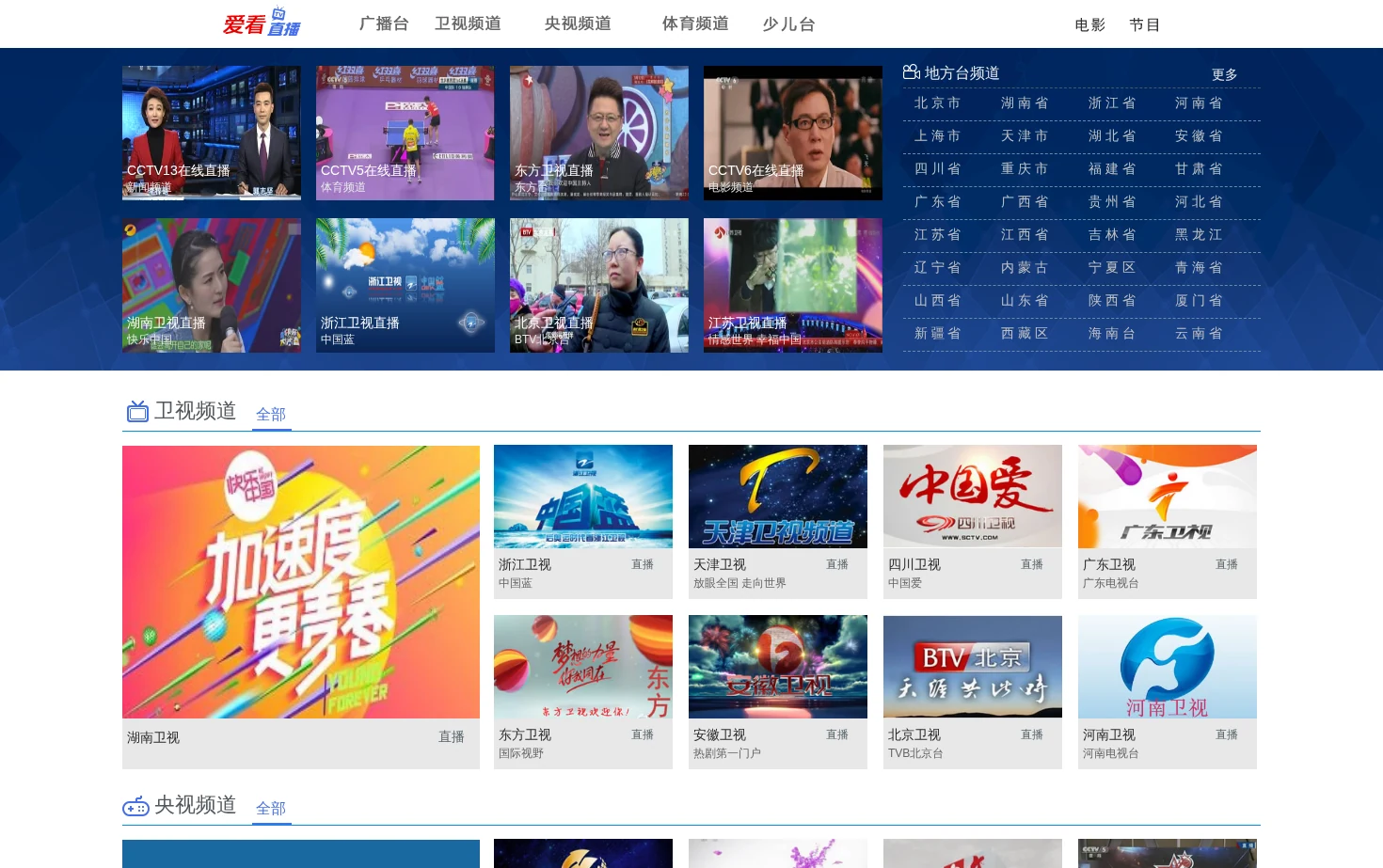Open the 天津卫视频道 card image
The height and width of the screenshot is (868, 1383).
(778, 497)
